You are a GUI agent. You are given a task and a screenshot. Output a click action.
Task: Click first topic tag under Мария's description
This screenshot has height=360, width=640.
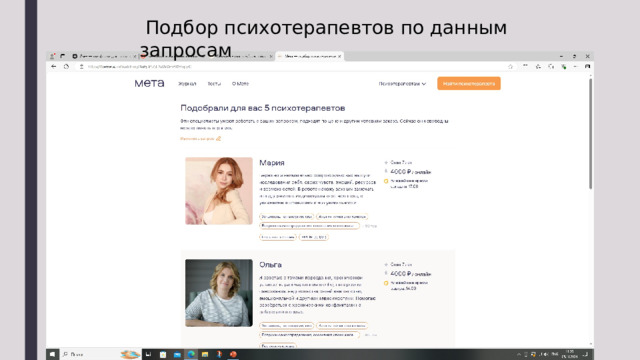[287, 217]
